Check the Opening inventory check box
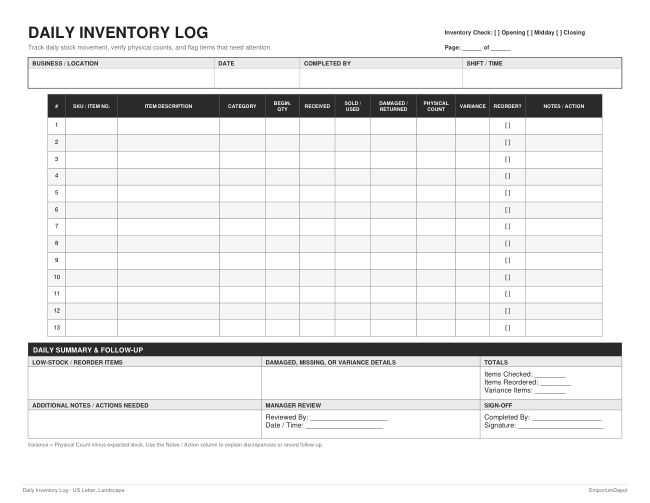This screenshot has width=650, height=503. pyautogui.click(x=497, y=33)
